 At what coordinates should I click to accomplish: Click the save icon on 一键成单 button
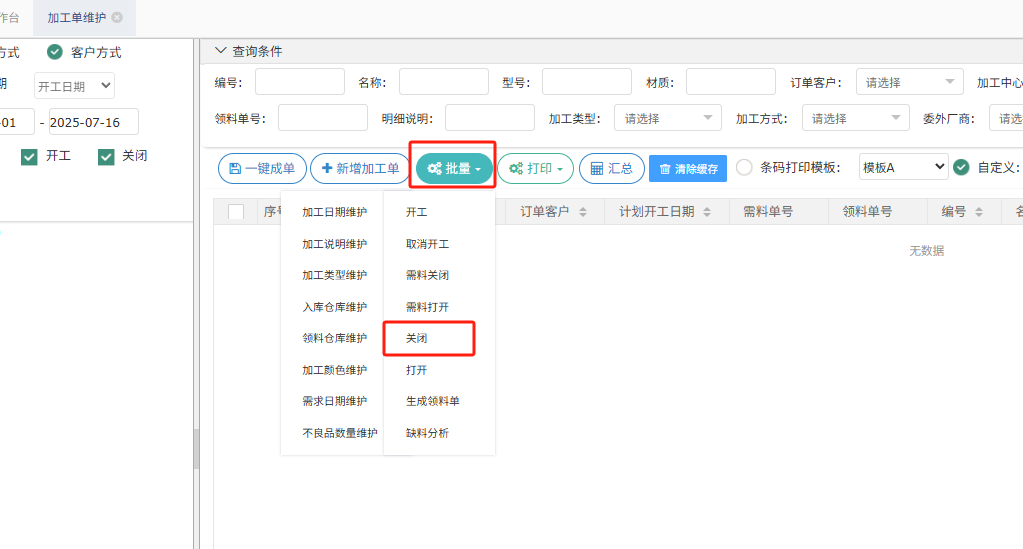click(x=235, y=169)
